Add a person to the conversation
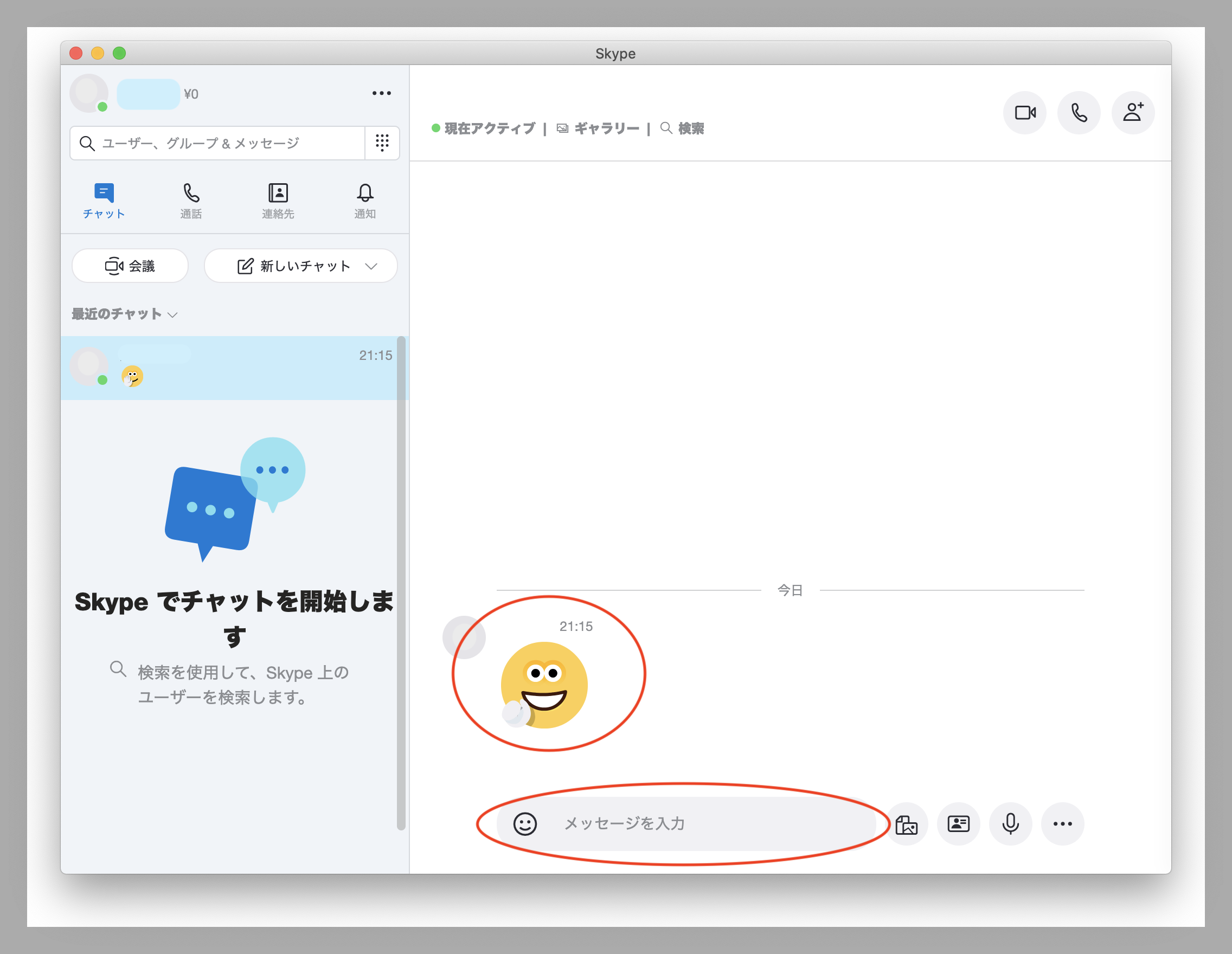1232x954 pixels. click(1133, 113)
